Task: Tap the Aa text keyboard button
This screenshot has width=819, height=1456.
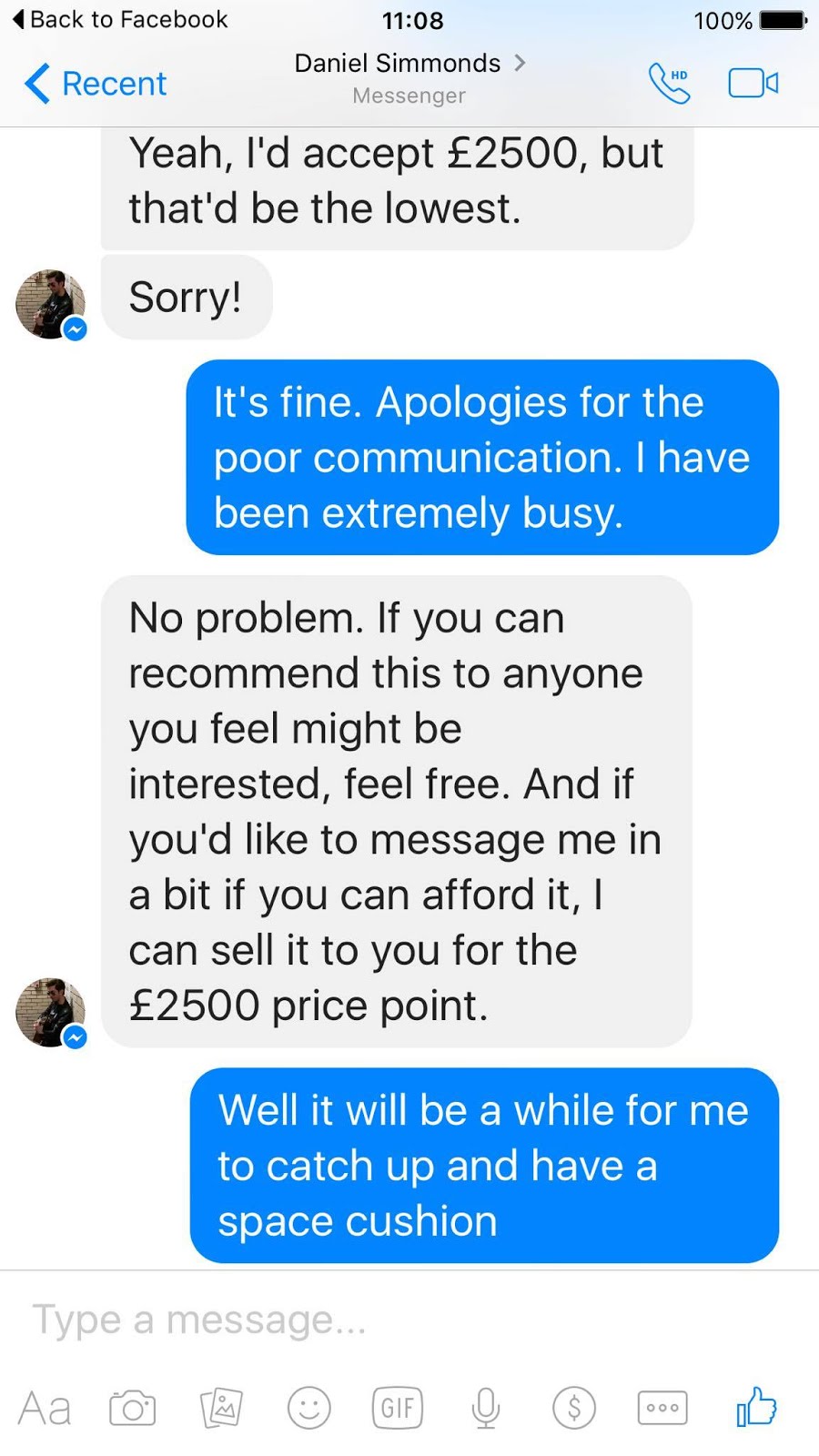Action: pos(45,1409)
